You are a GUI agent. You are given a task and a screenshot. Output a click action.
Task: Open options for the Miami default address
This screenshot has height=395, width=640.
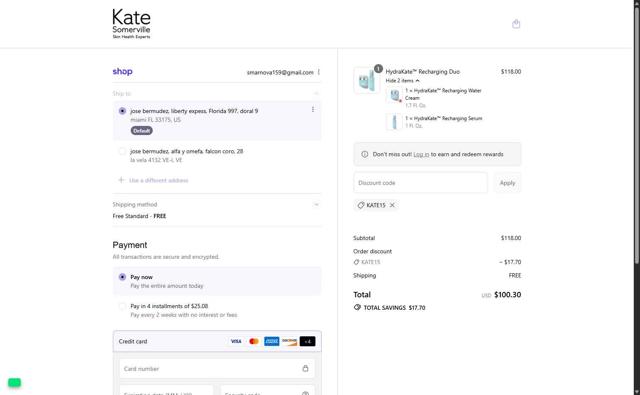point(313,109)
